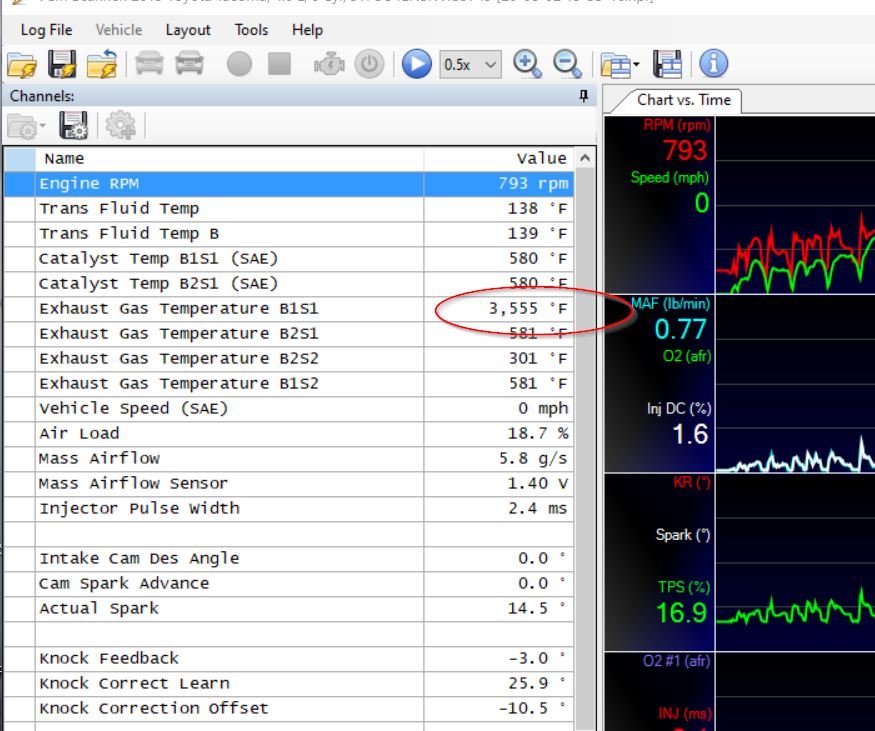Click the power button icon
Screen dimensions: 875x731
369,64
